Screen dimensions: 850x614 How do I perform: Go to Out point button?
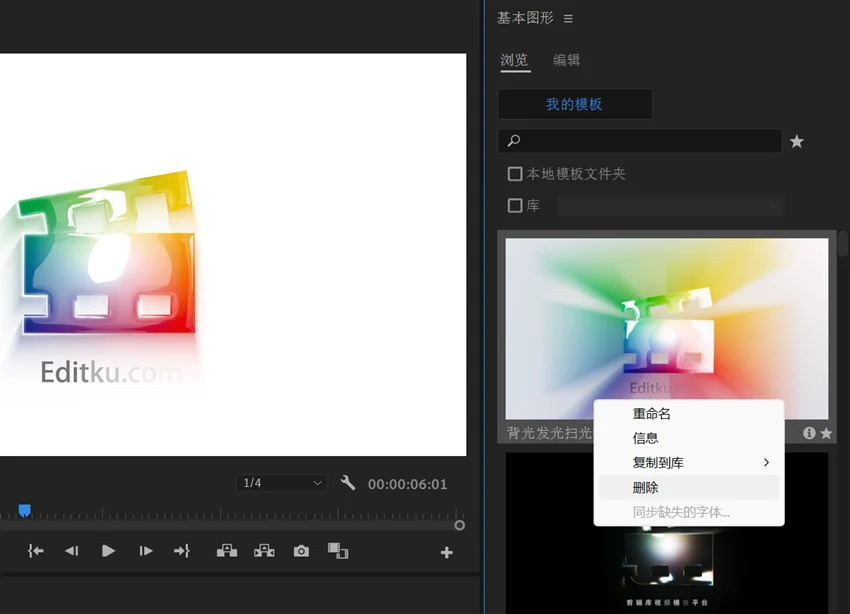[x=182, y=551]
